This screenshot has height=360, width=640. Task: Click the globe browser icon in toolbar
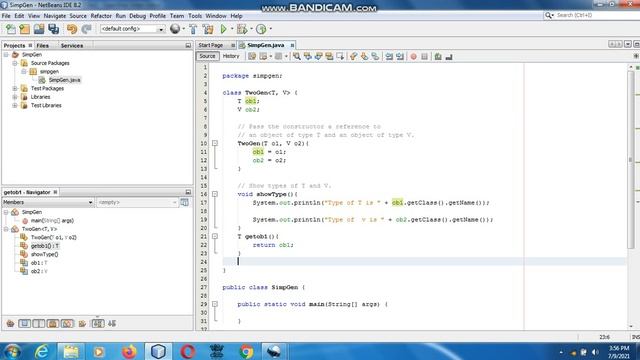[175, 29]
